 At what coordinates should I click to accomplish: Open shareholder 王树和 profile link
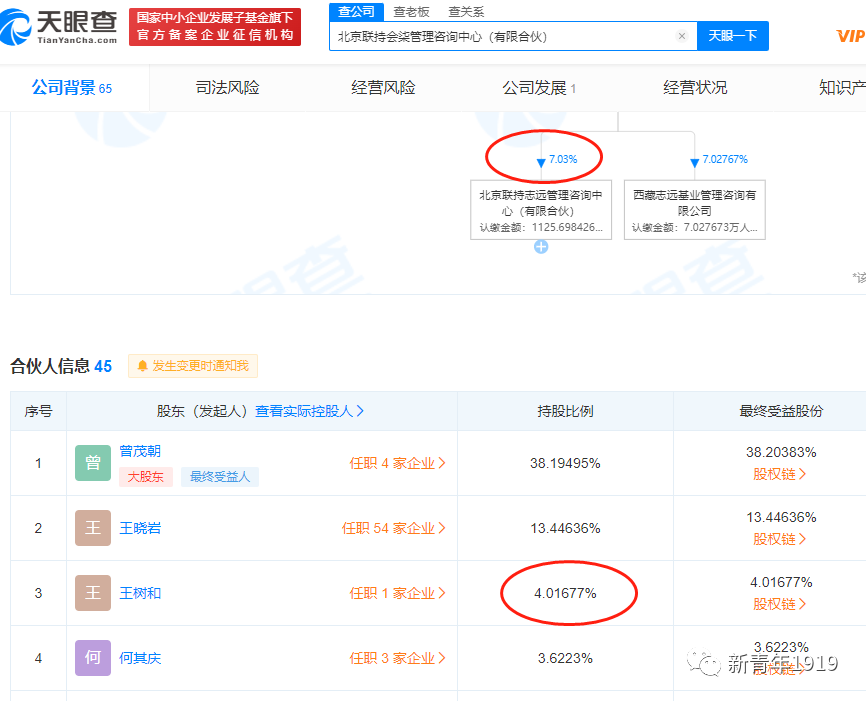point(140,593)
